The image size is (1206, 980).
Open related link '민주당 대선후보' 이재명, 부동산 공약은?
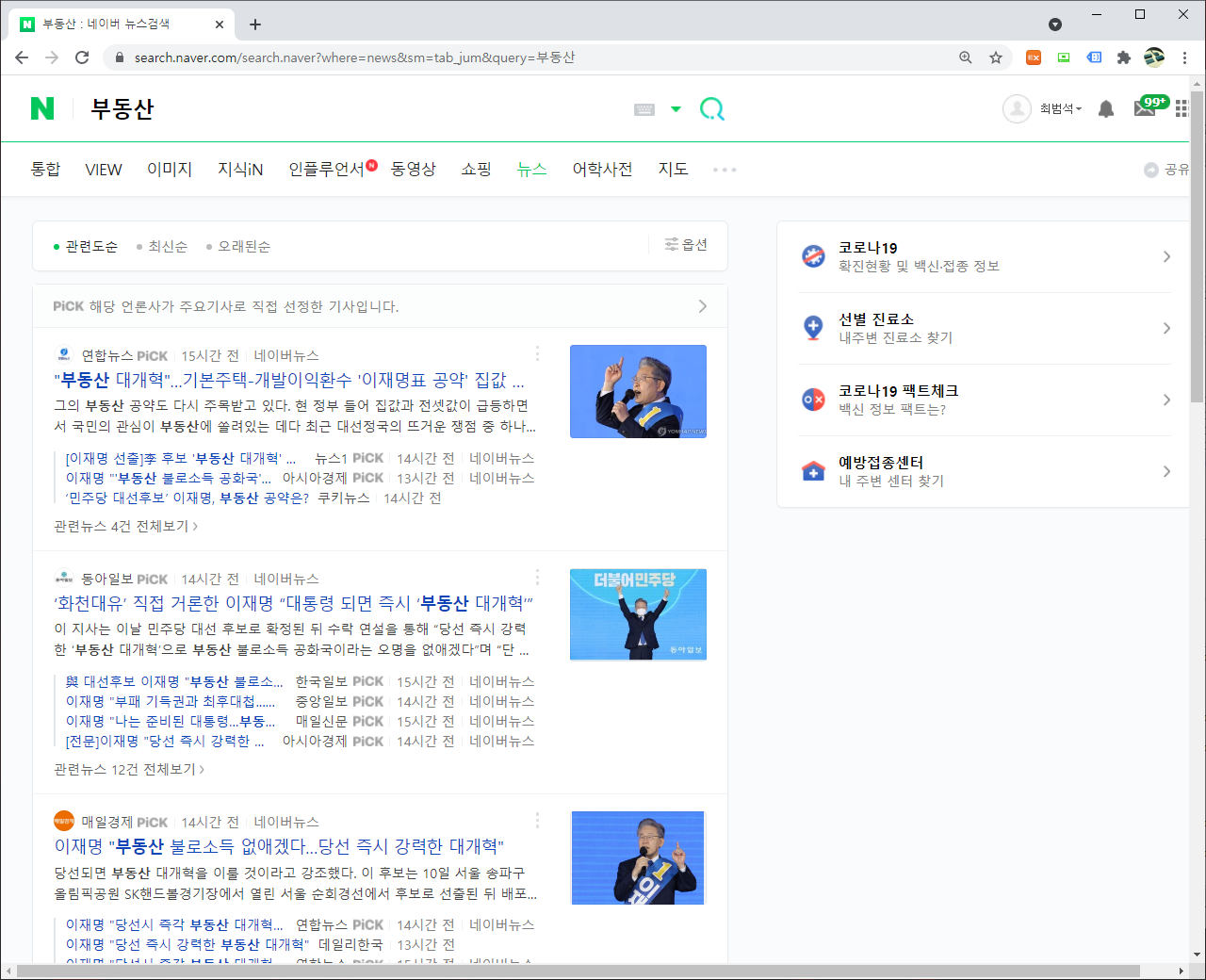coord(187,498)
